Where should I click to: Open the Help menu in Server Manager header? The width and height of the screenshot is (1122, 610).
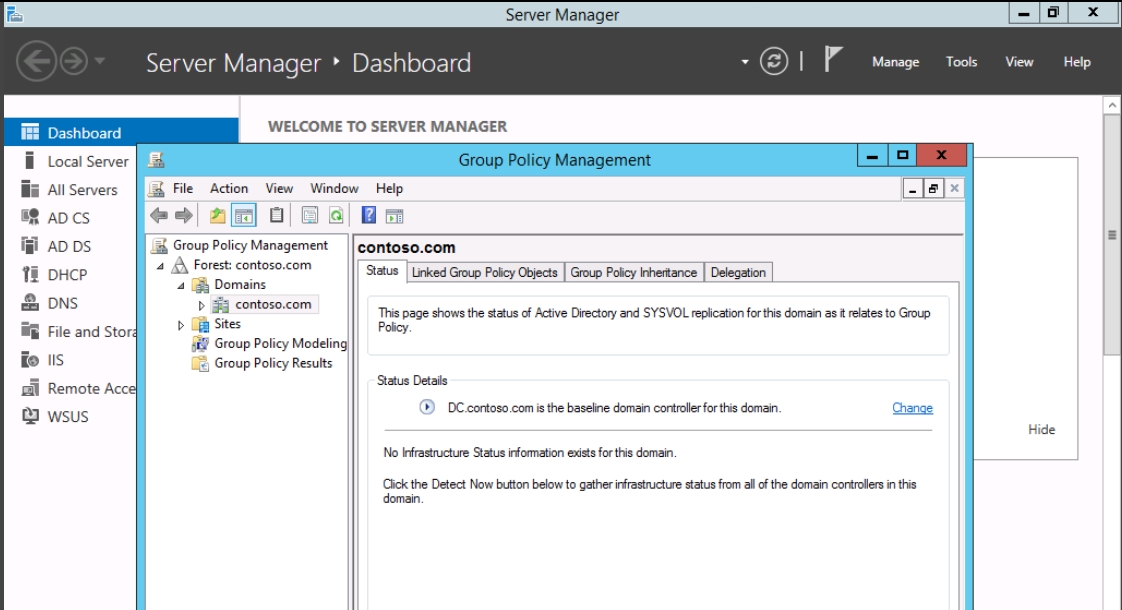click(1077, 62)
